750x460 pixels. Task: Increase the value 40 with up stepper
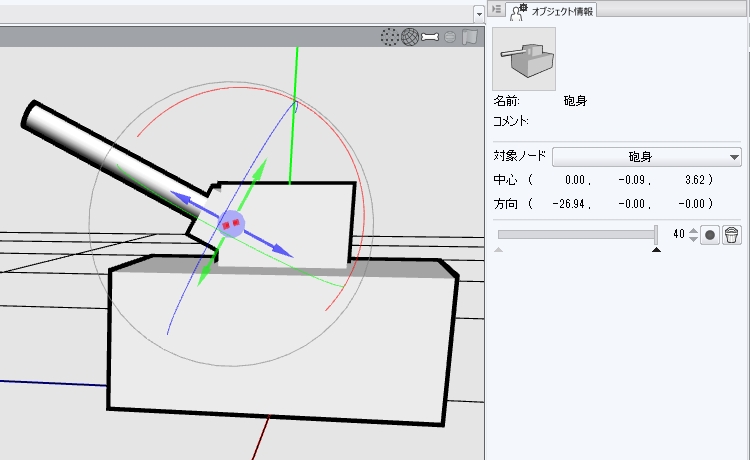[693, 230]
